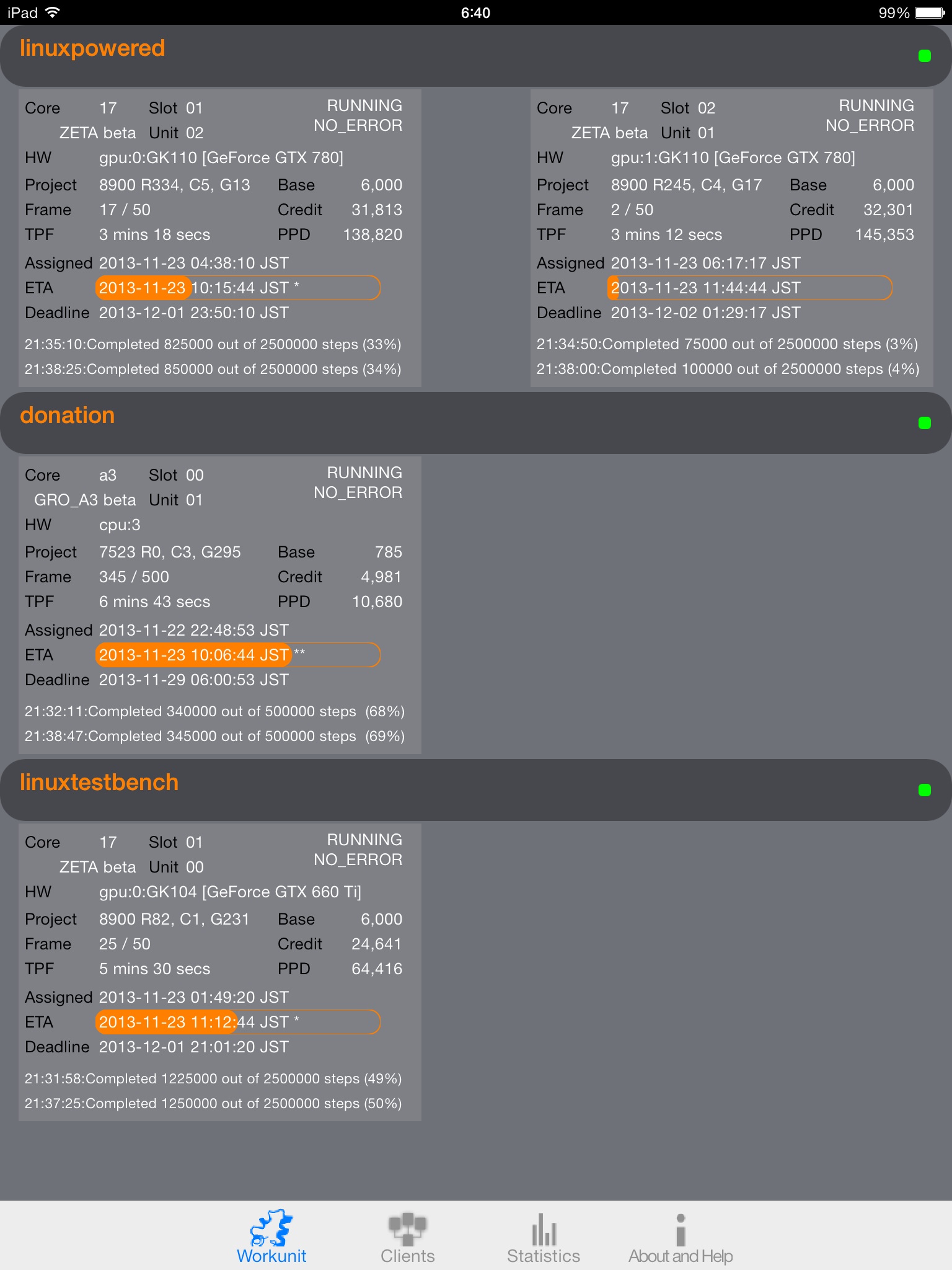The image size is (952, 1270).
Task: Tap log line 'Completed 850000 out of 2500000 steps'
Action: tap(213, 369)
